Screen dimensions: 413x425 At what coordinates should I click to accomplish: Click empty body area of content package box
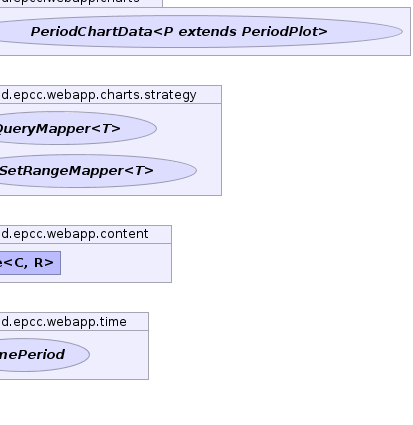tap(117, 263)
